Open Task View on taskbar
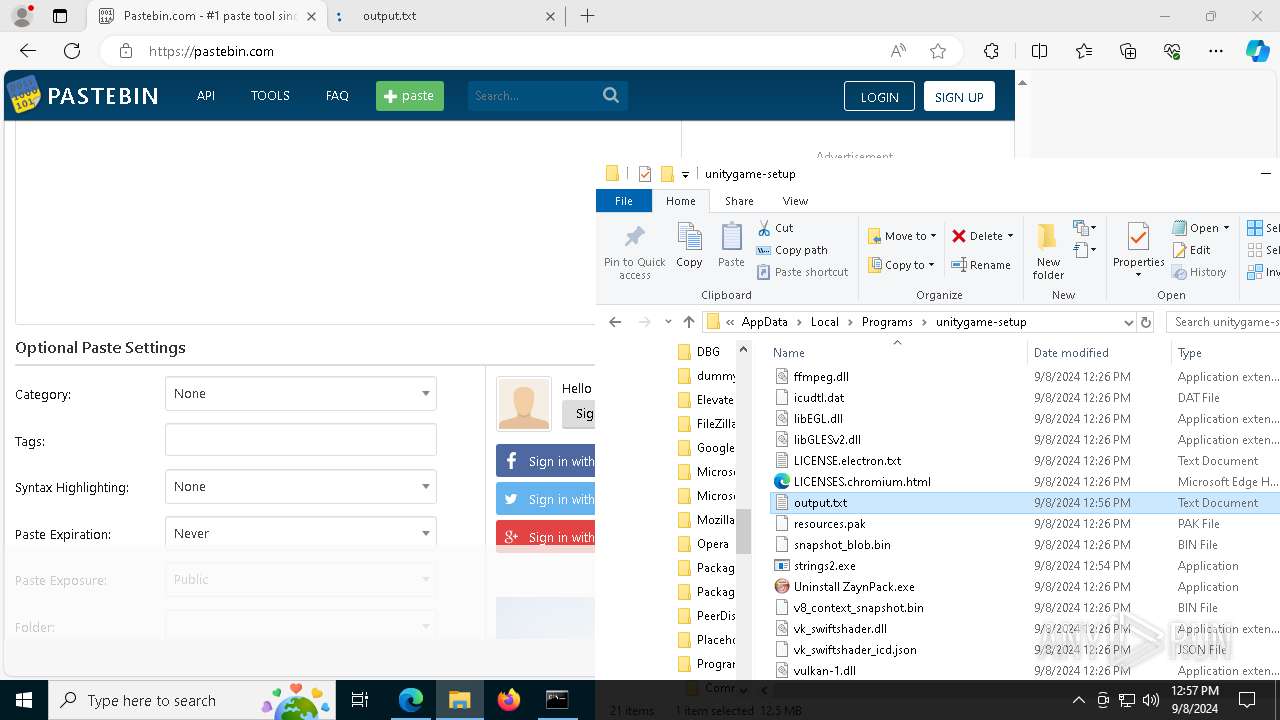The image size is (1280, 720). pos(360,700)
